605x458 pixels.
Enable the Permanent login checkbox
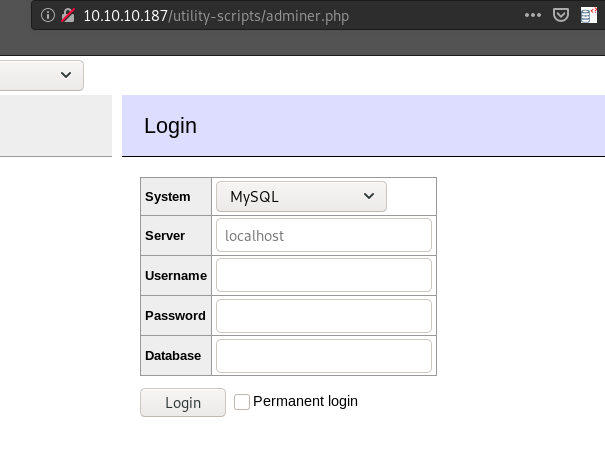(242, 402)
